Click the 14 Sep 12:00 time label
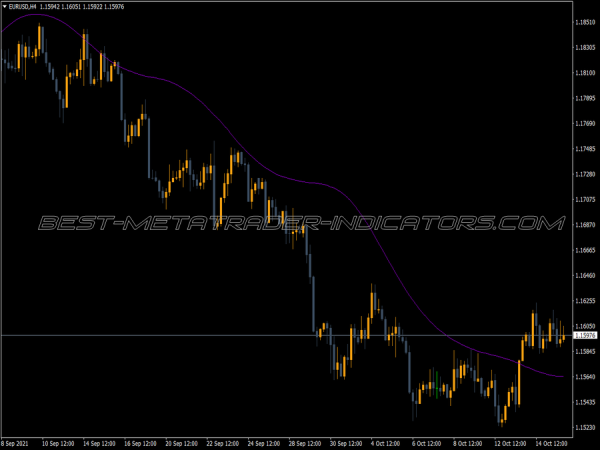 coord(99,443)
